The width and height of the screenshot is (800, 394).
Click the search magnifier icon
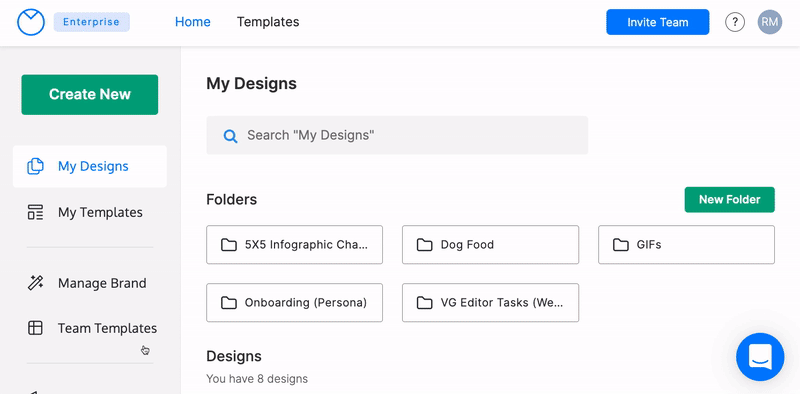click(x=231, y=136)
